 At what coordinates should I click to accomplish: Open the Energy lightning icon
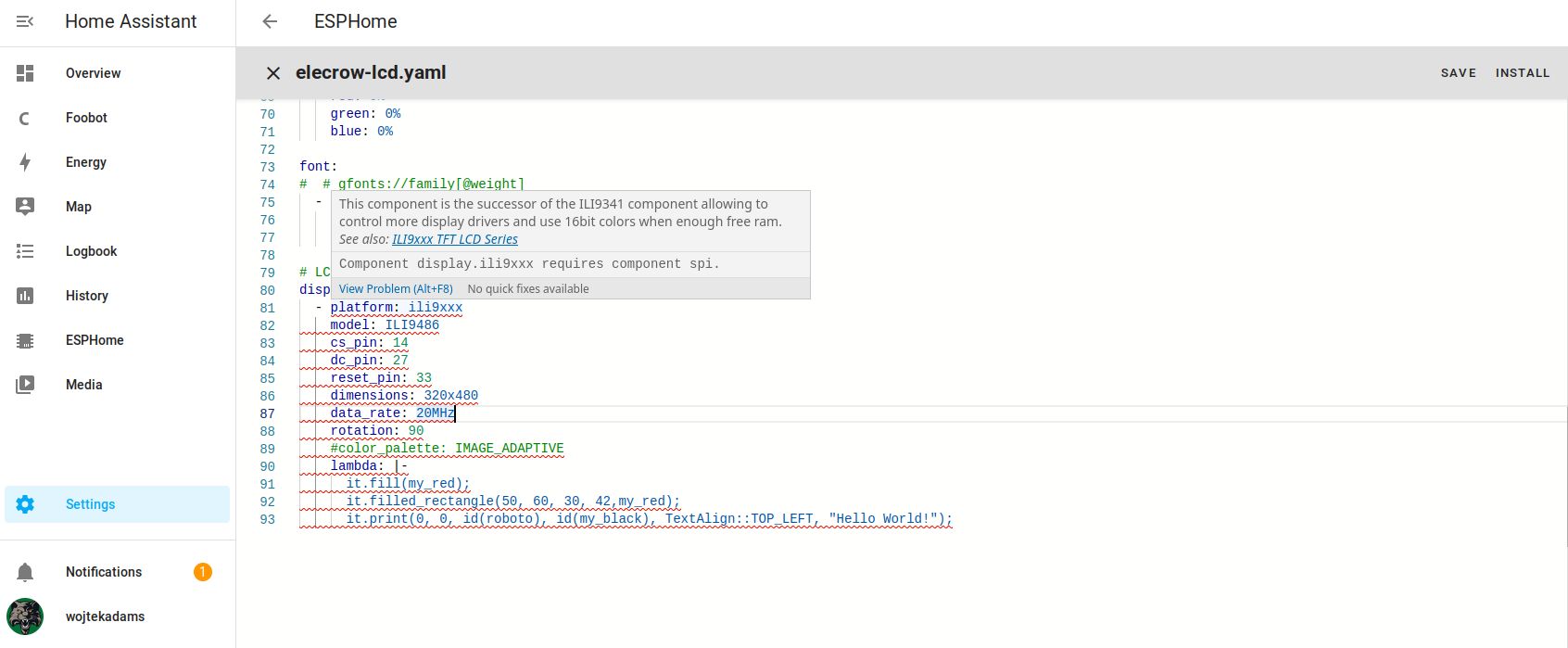pyautogui.click(x=25, y=162)
